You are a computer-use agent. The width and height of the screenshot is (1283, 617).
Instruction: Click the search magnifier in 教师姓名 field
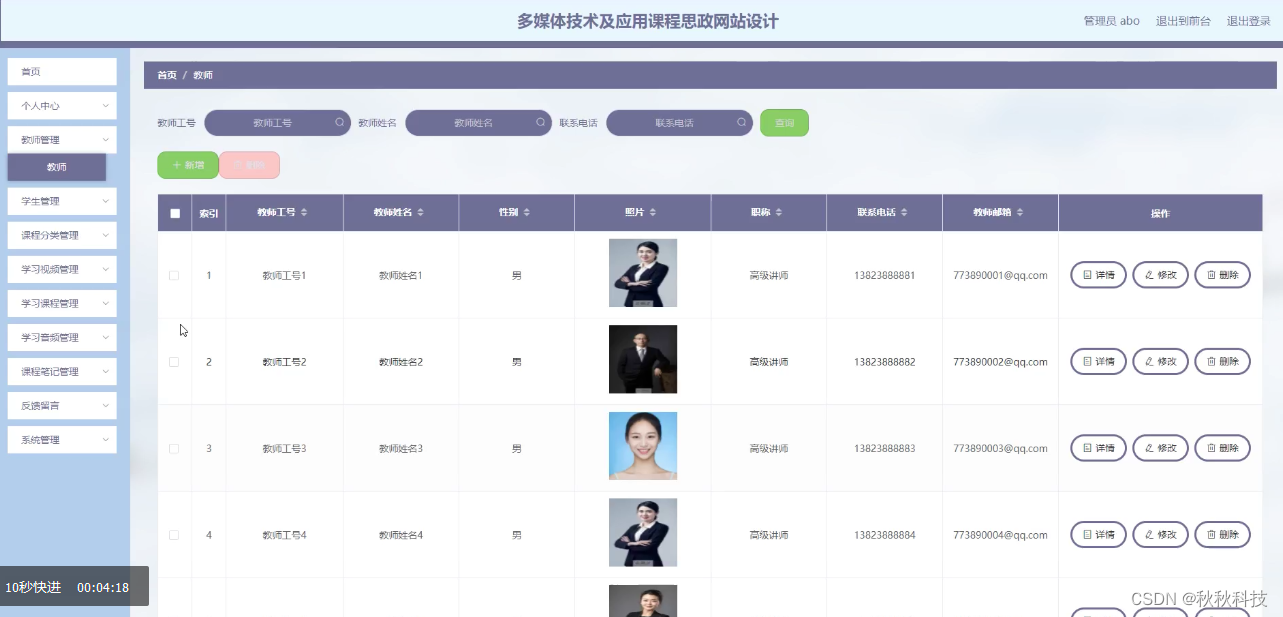(x=540, y=122)
